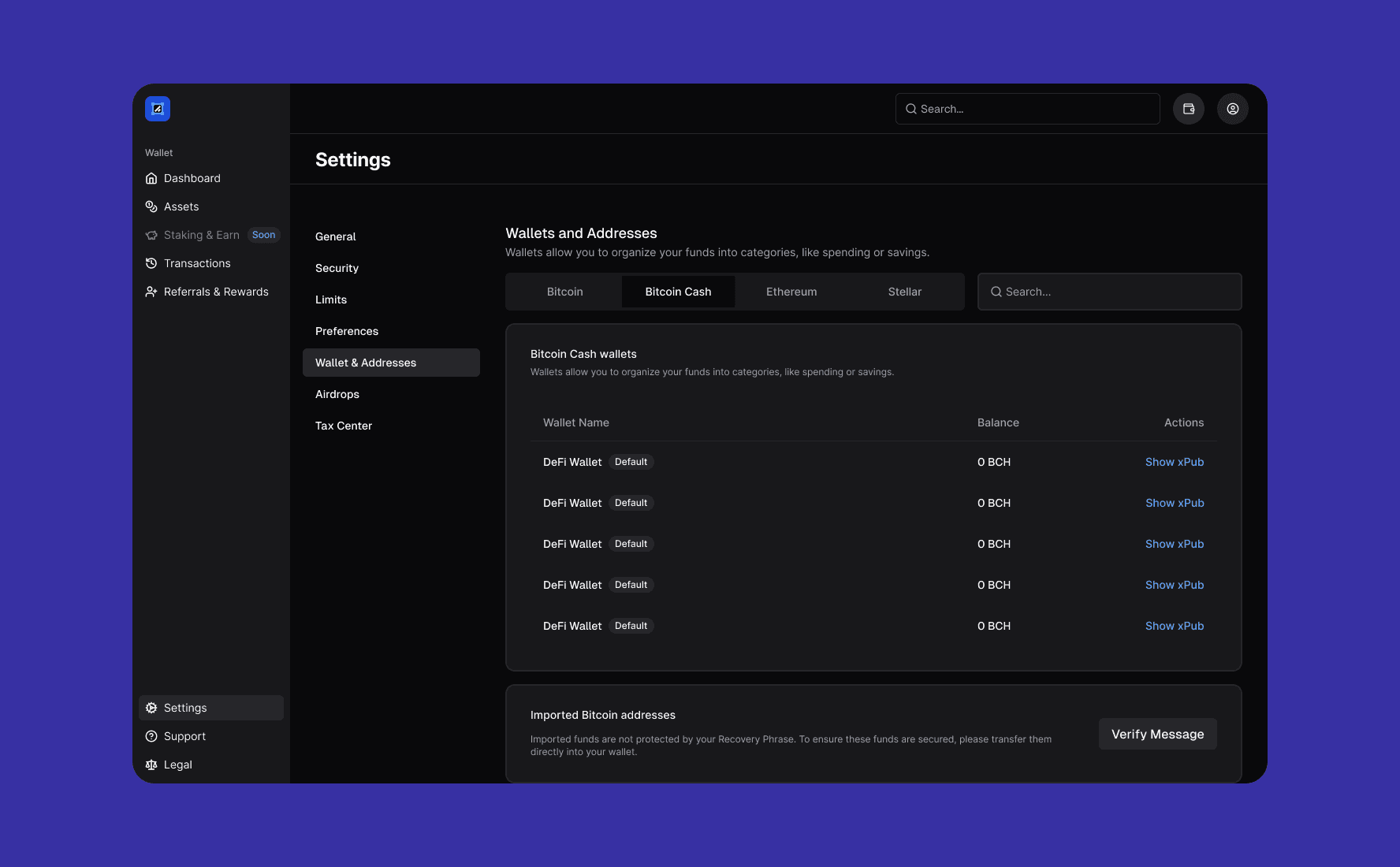Screen dimensions: 1400x867
Task: Open the Airdrops settings section
Action: (x=337, y=393)
